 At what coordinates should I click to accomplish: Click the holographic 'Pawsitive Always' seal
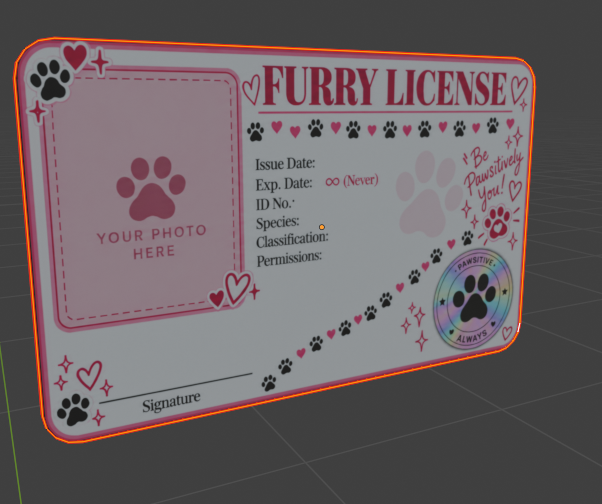click(473, 299)
